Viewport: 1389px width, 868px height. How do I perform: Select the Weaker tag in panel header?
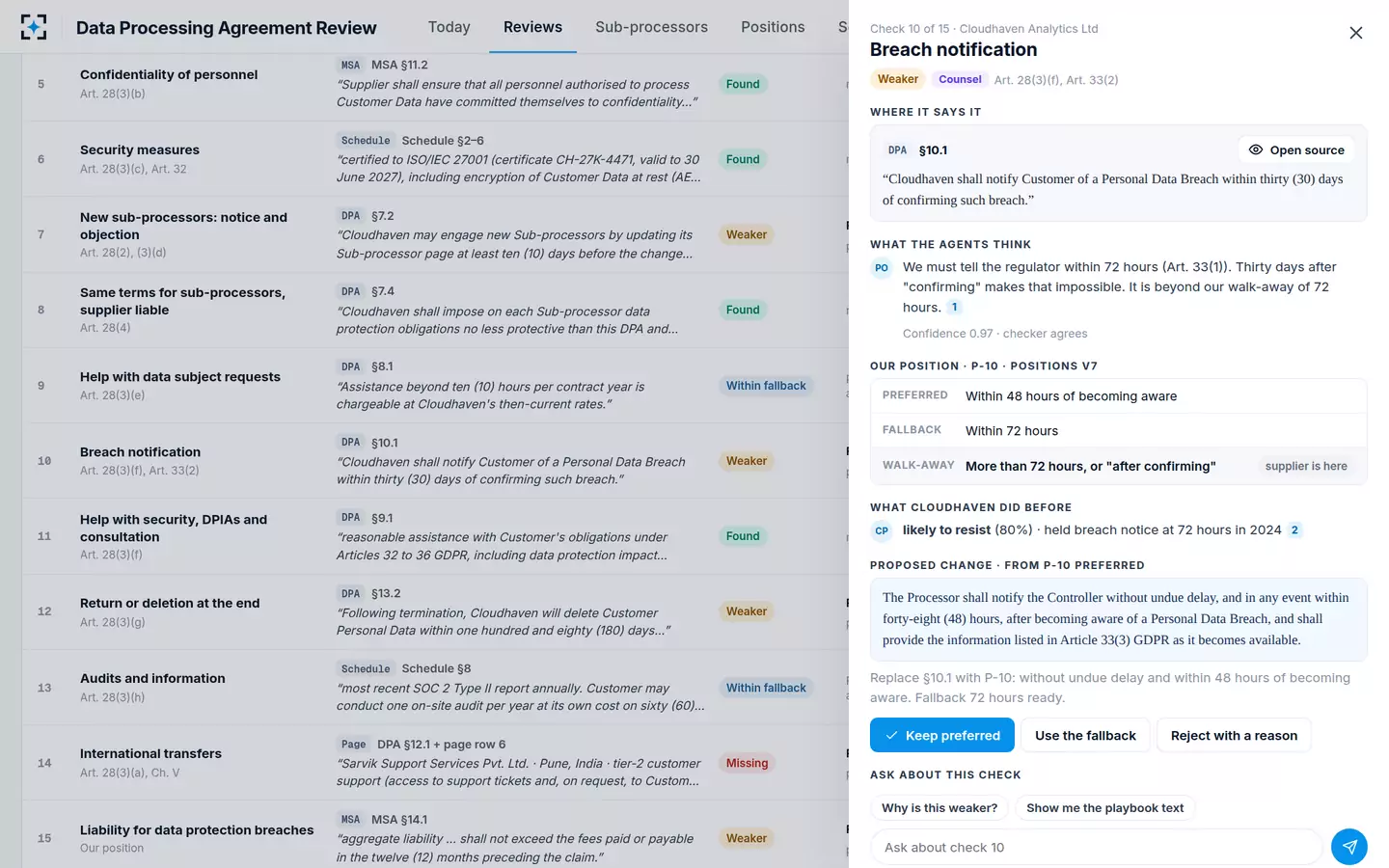pyautogui.click(x=897, y=79)
